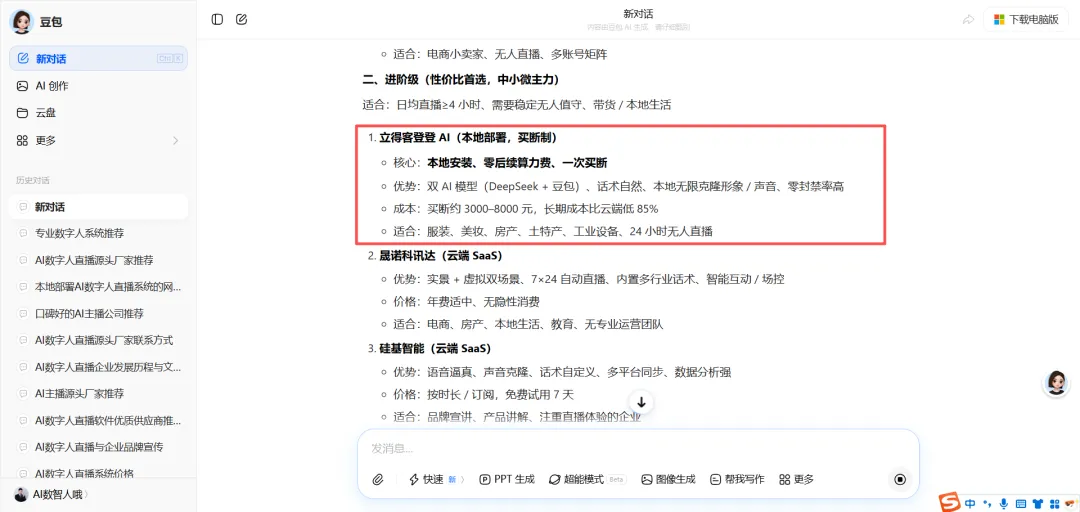Viewport: 1080px width, 512px height.
Task: Click the line 成本：买断约 3000–8000 元
Action: tap(526, 209)
